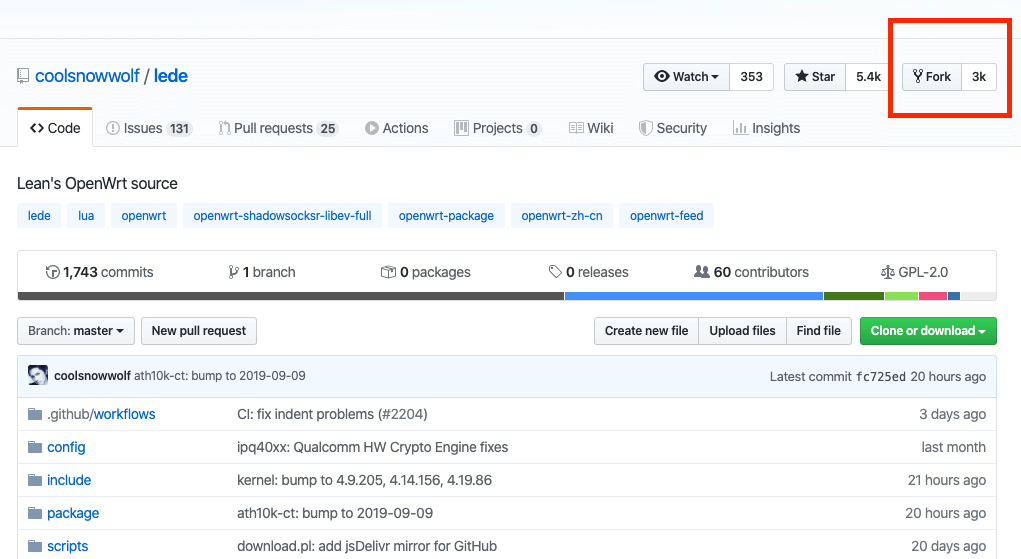The width and height of the screenshot is (1021, 559).
Task: Open the openwrt-package topic tag
Action: pos(446,215)
